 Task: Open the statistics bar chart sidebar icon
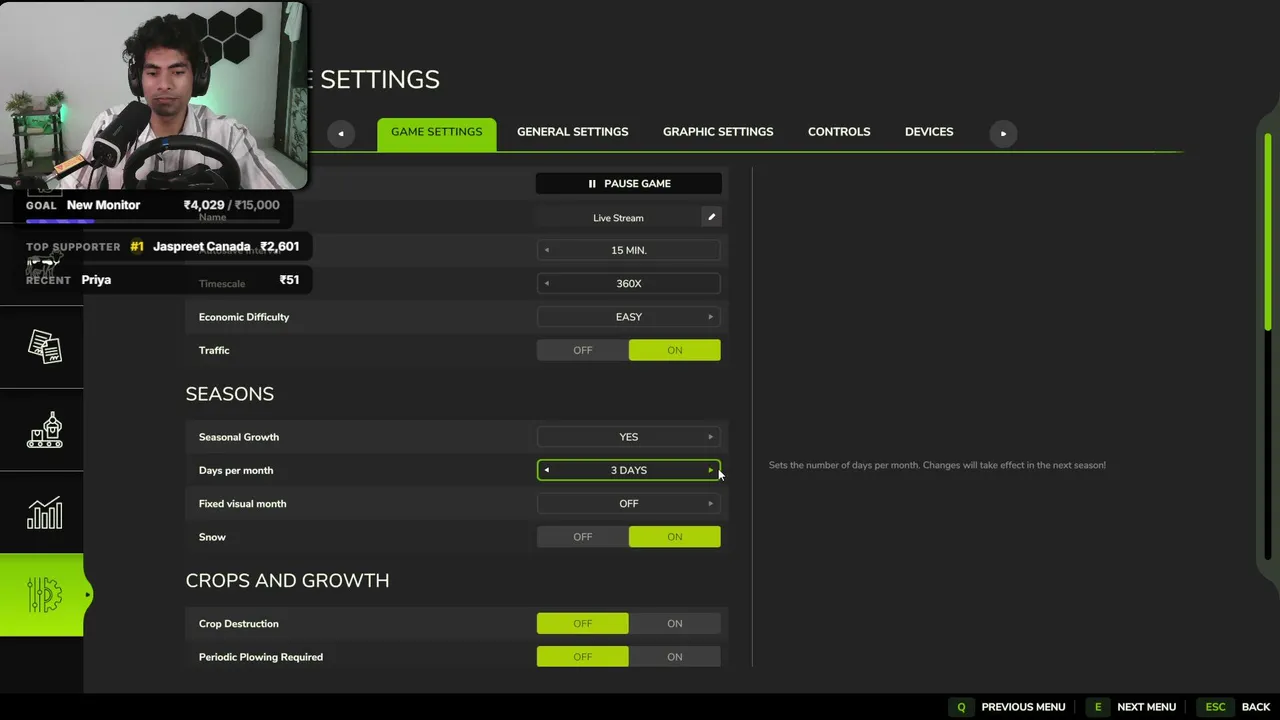pos(44,513)
